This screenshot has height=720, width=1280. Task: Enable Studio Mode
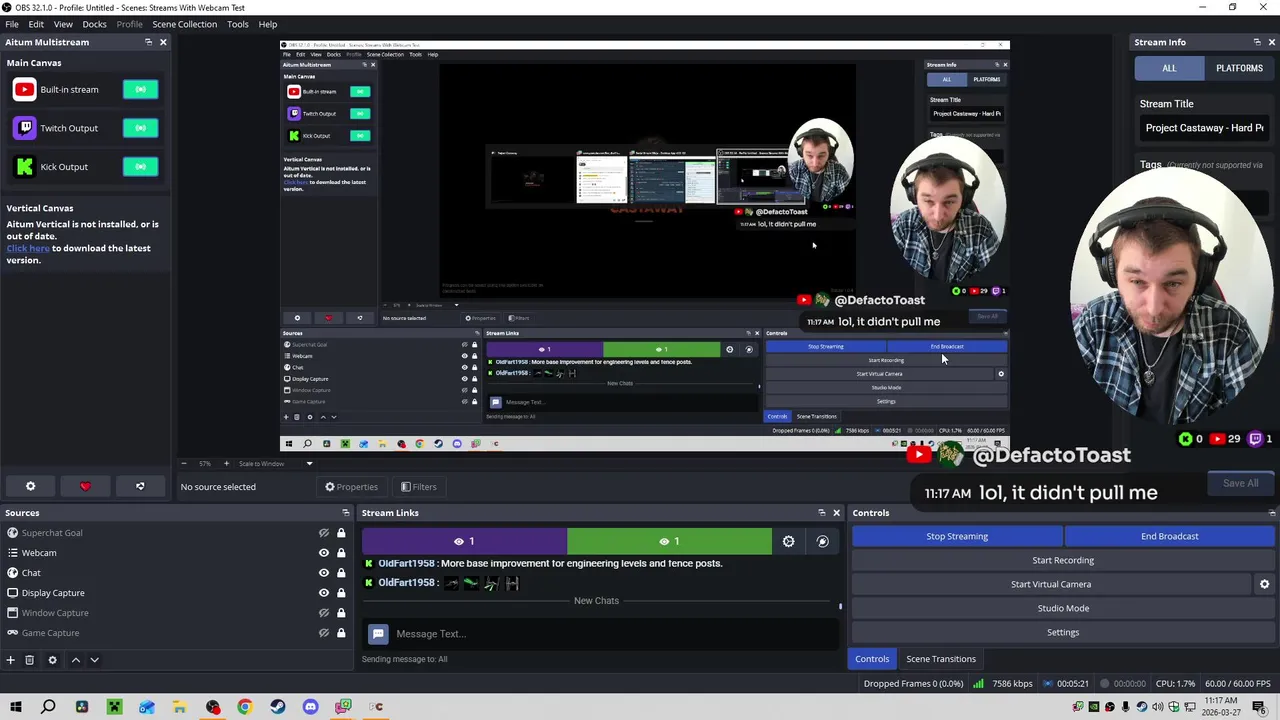click(x=1063, y=608)
